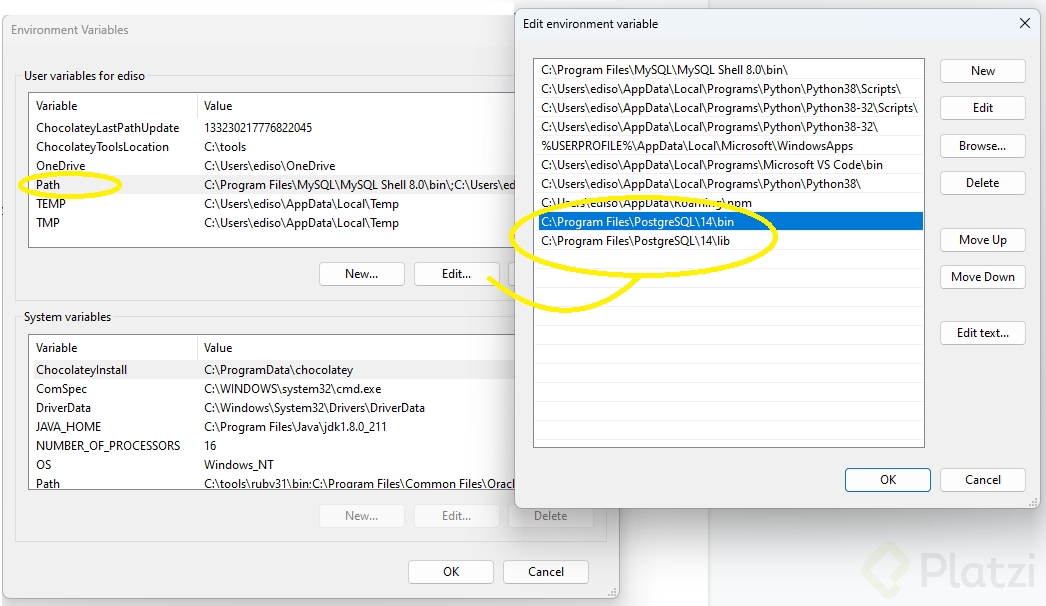
Task: Select ChocolateyToolsLocation in user variables
Action: (x=102, y=147)
